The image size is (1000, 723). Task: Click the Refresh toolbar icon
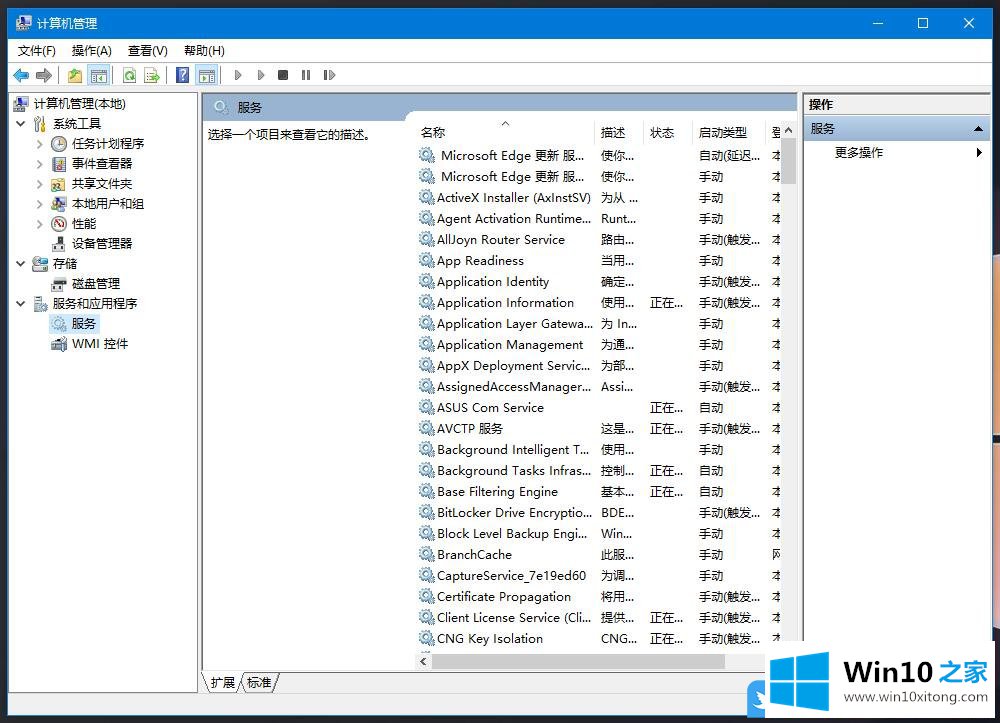click(129, 75)
